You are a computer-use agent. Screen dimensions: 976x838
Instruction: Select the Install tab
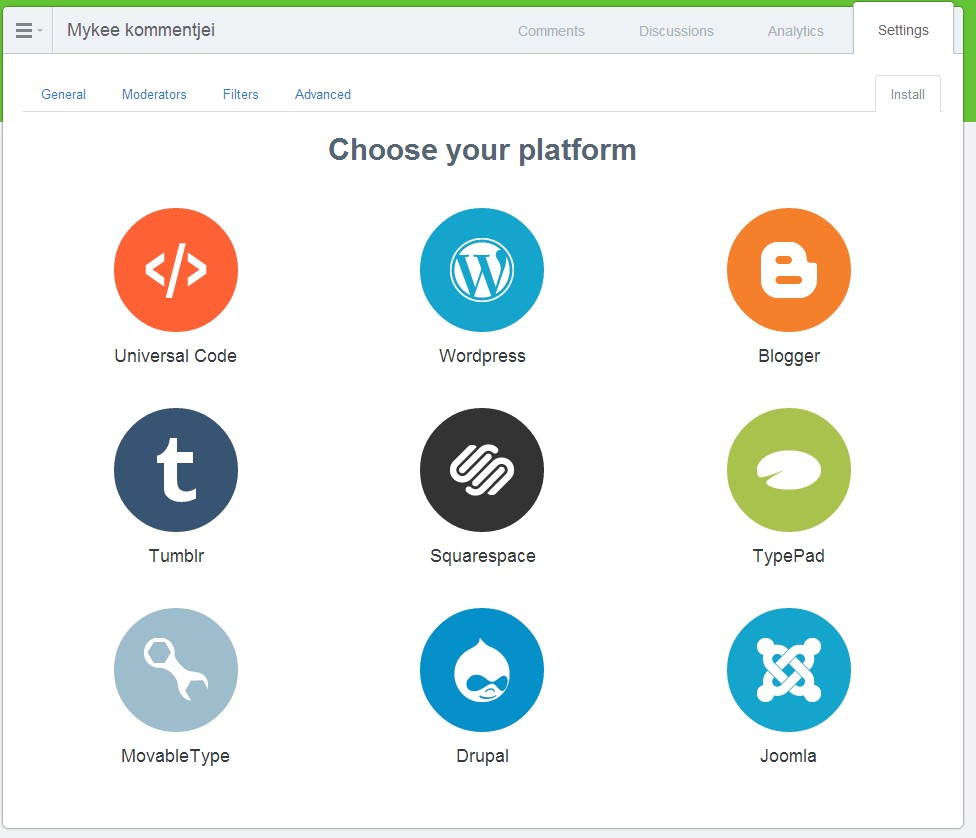click(x=908, y=94)
